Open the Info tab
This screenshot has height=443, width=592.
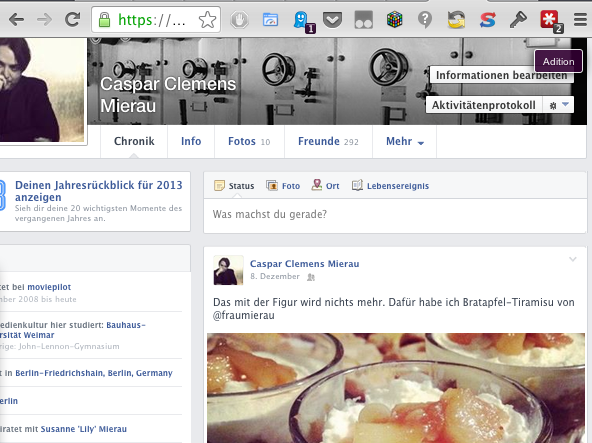[191, 141]
